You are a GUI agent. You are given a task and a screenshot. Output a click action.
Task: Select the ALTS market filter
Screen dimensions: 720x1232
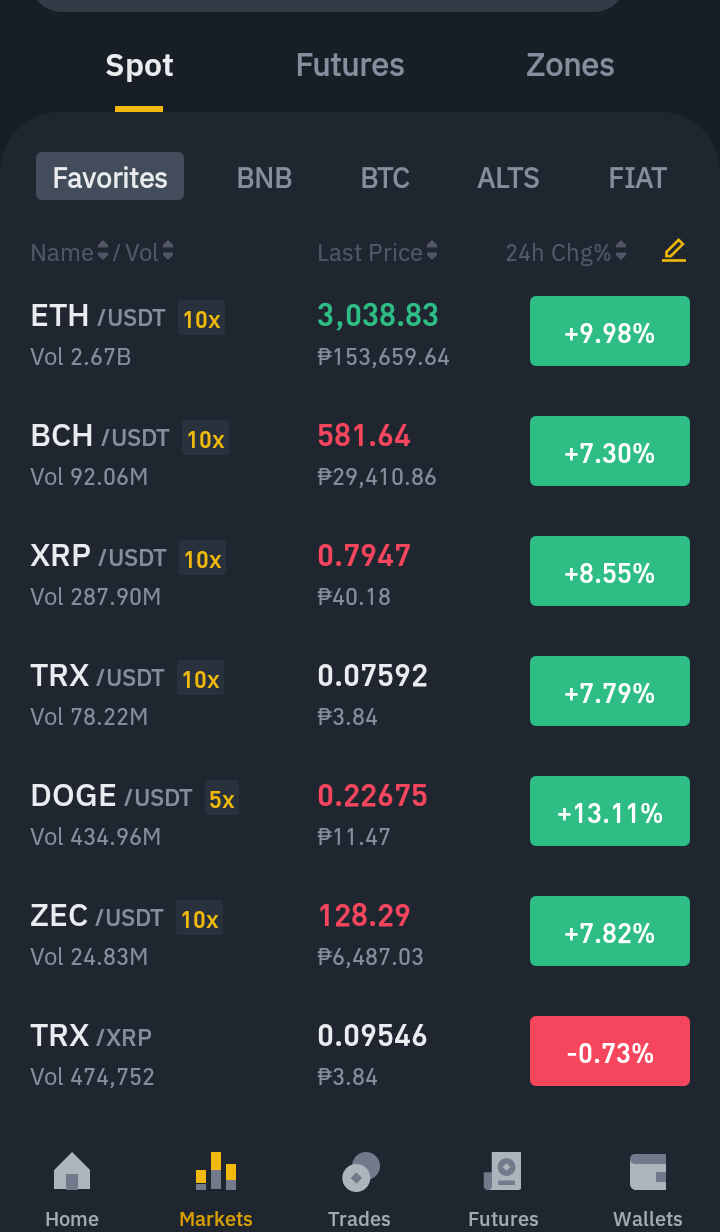pos(508,177)
